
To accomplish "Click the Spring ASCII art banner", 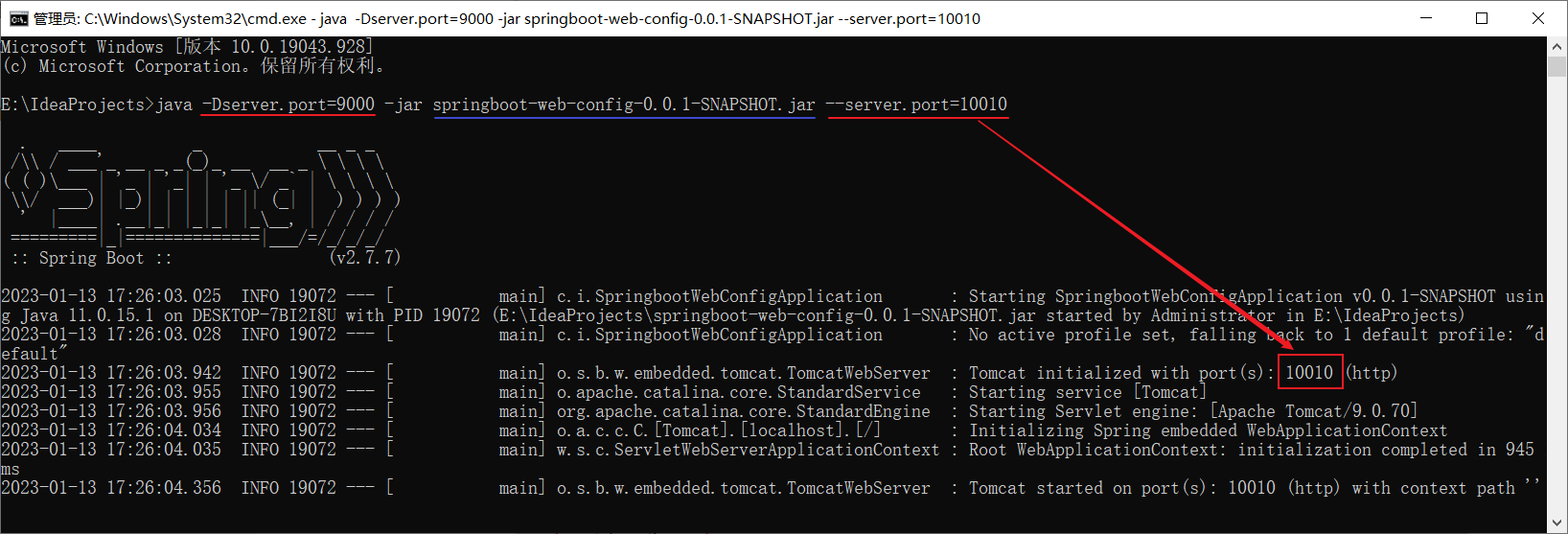I will (x=201, y=197).
